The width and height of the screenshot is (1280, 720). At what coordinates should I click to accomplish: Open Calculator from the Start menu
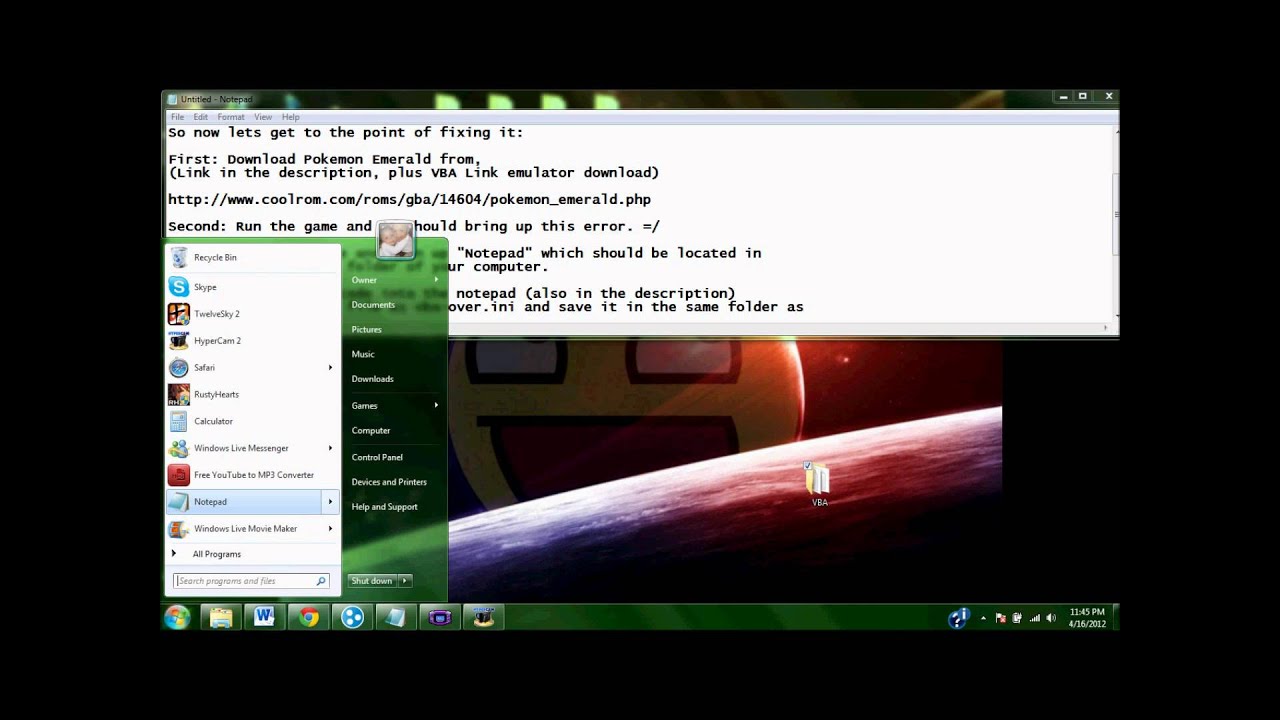coord(253,421)
